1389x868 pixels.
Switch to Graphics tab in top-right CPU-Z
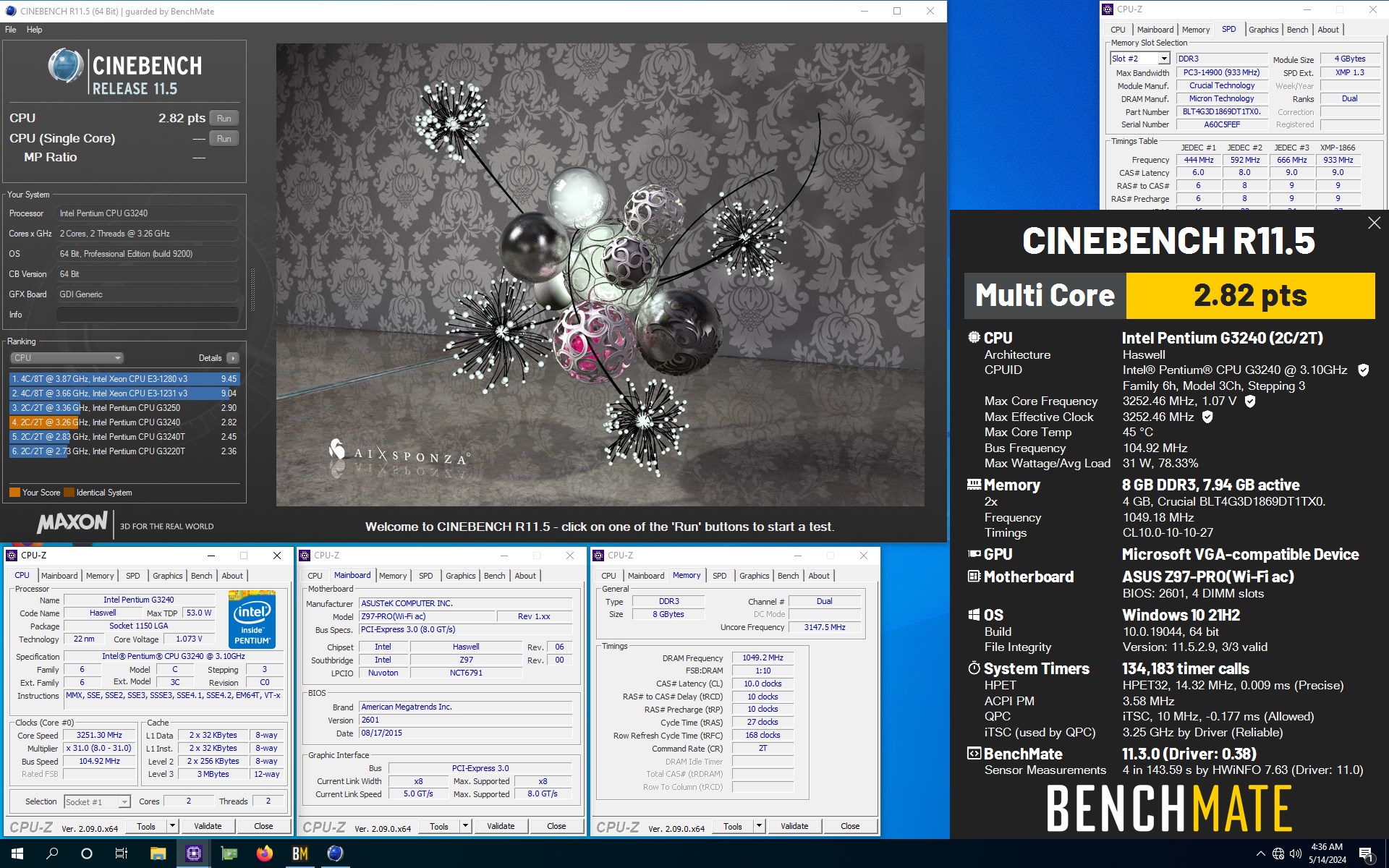tap(1263, 30)
